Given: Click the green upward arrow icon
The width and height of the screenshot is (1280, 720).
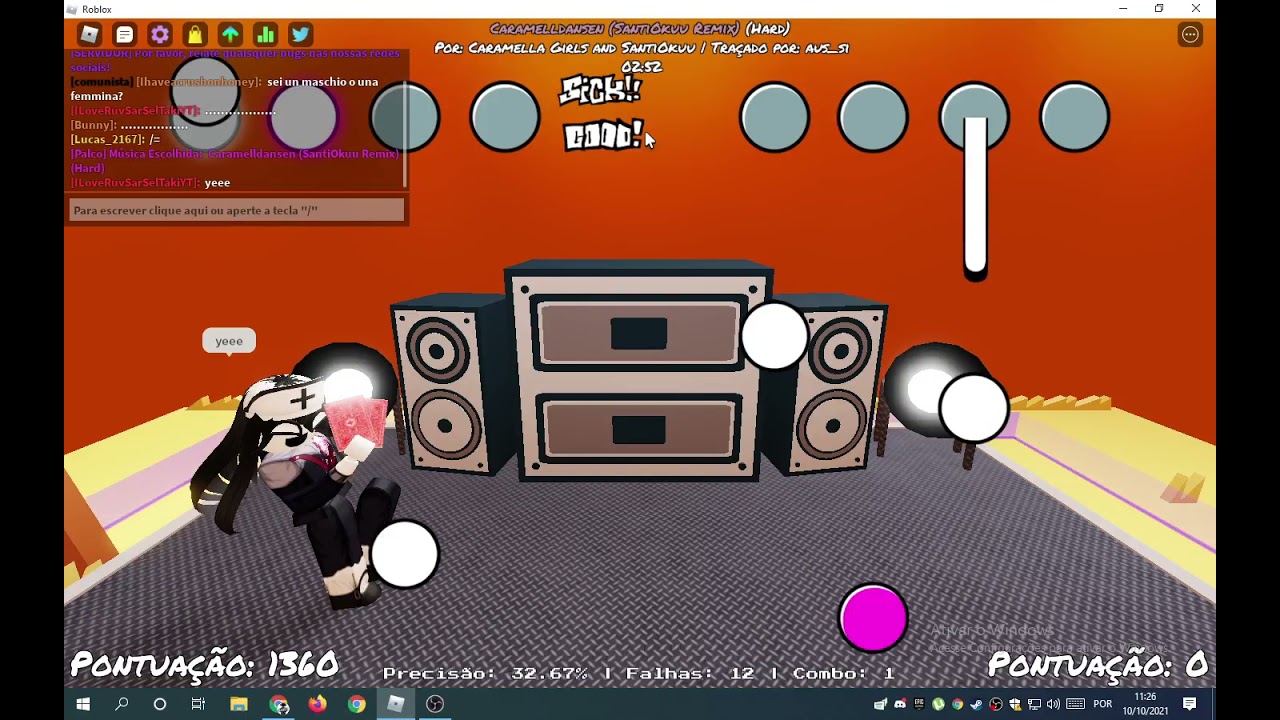Looking at the screenshot, I should click(230, 35).
